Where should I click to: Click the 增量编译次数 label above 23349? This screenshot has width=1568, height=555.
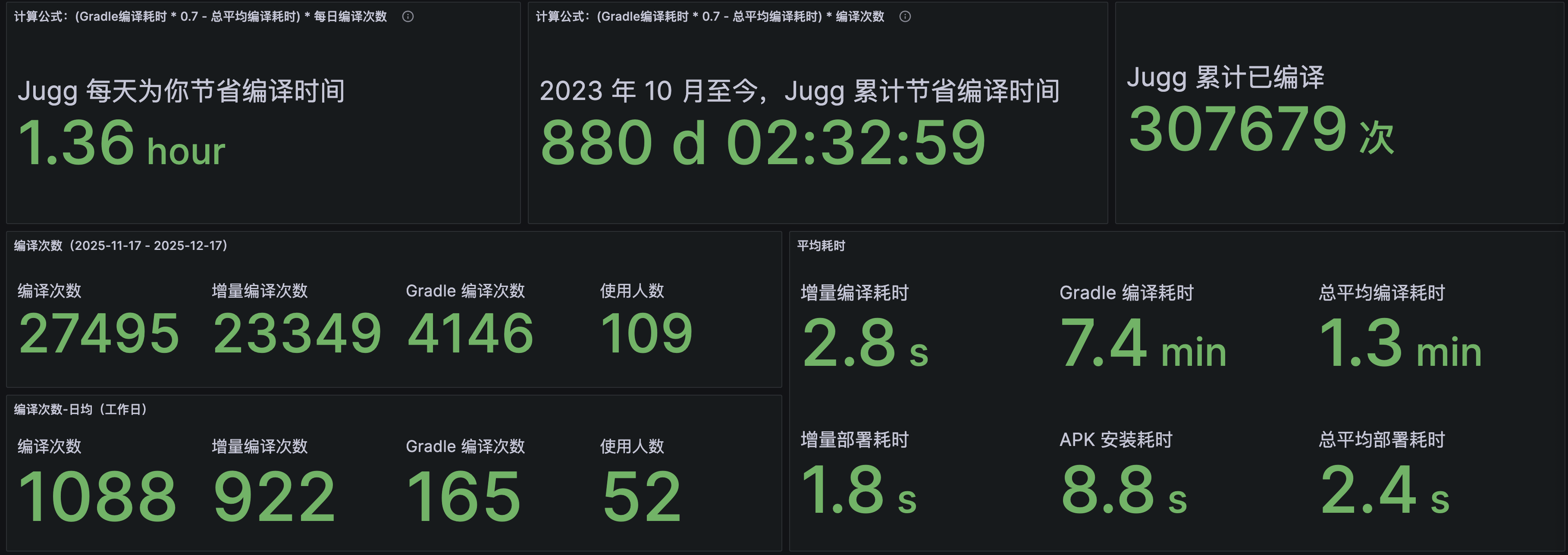pos(260,291)
